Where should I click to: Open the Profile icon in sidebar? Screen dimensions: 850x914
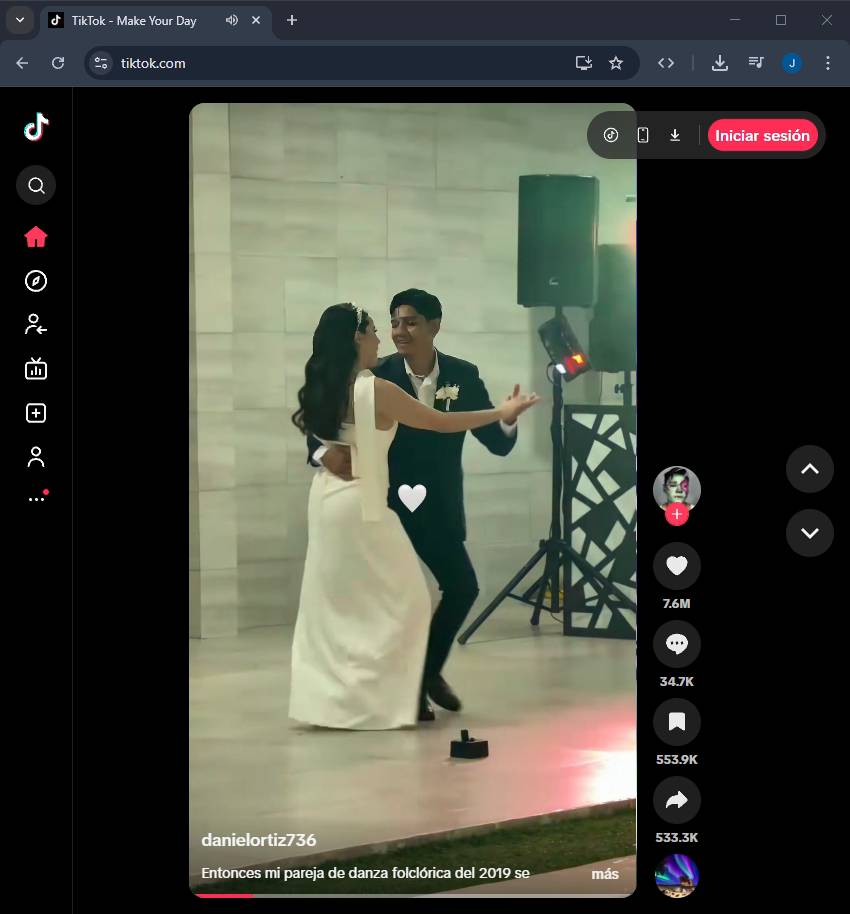coord(36,457)
